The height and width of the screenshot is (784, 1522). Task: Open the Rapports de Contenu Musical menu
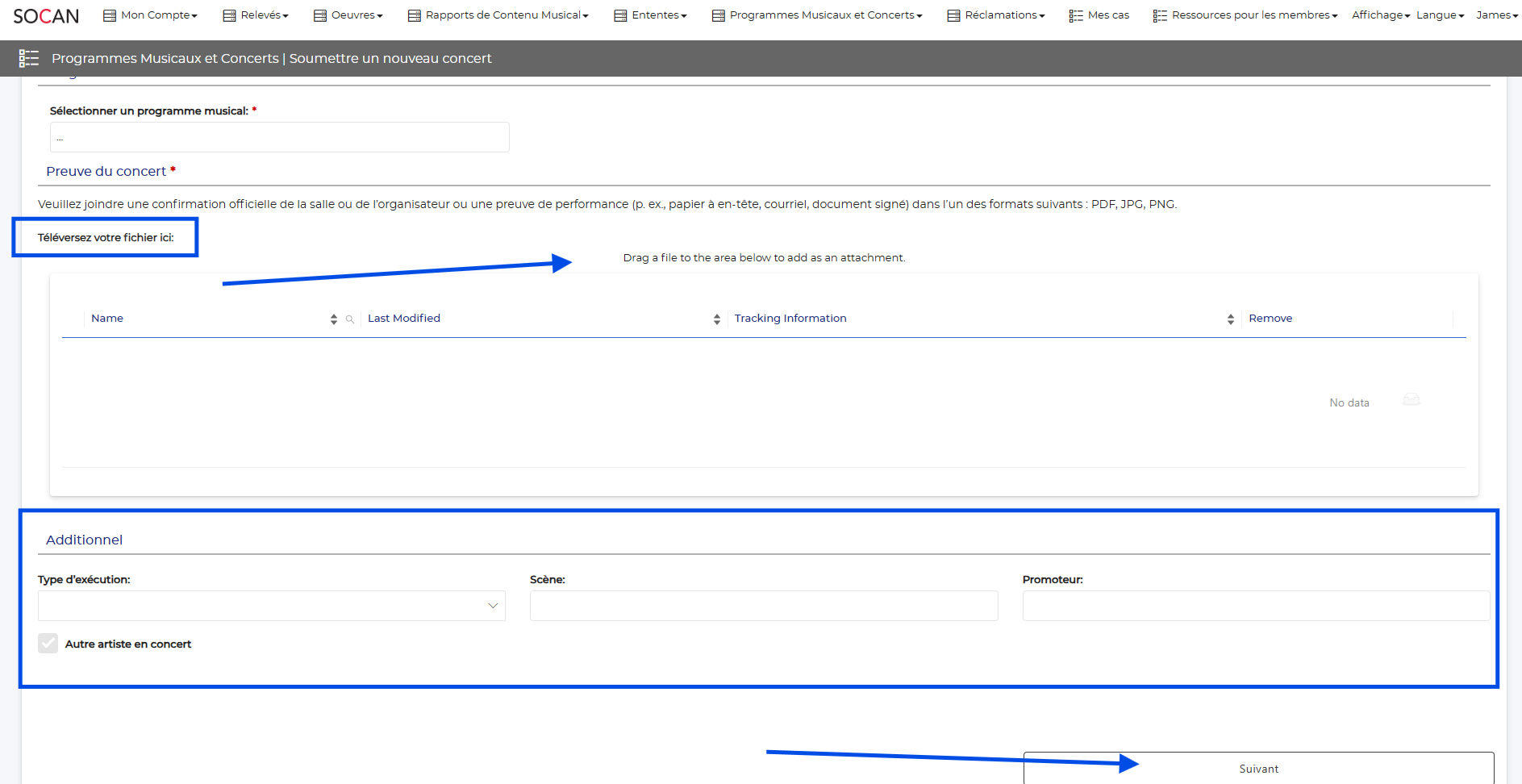[498, 15]
